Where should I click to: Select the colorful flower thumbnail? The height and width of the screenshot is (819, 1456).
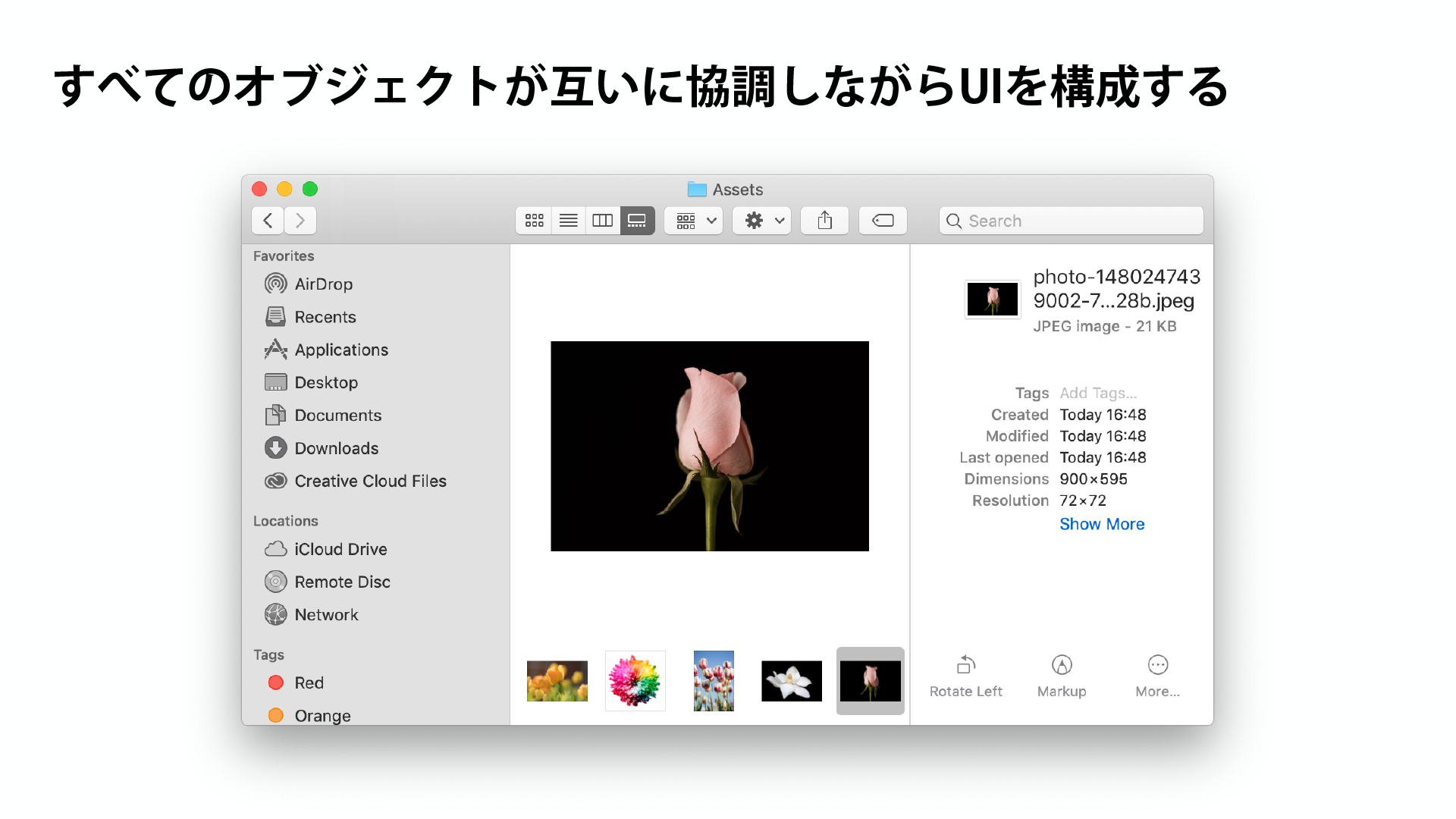pyautogui.click(x=635, y=681)
